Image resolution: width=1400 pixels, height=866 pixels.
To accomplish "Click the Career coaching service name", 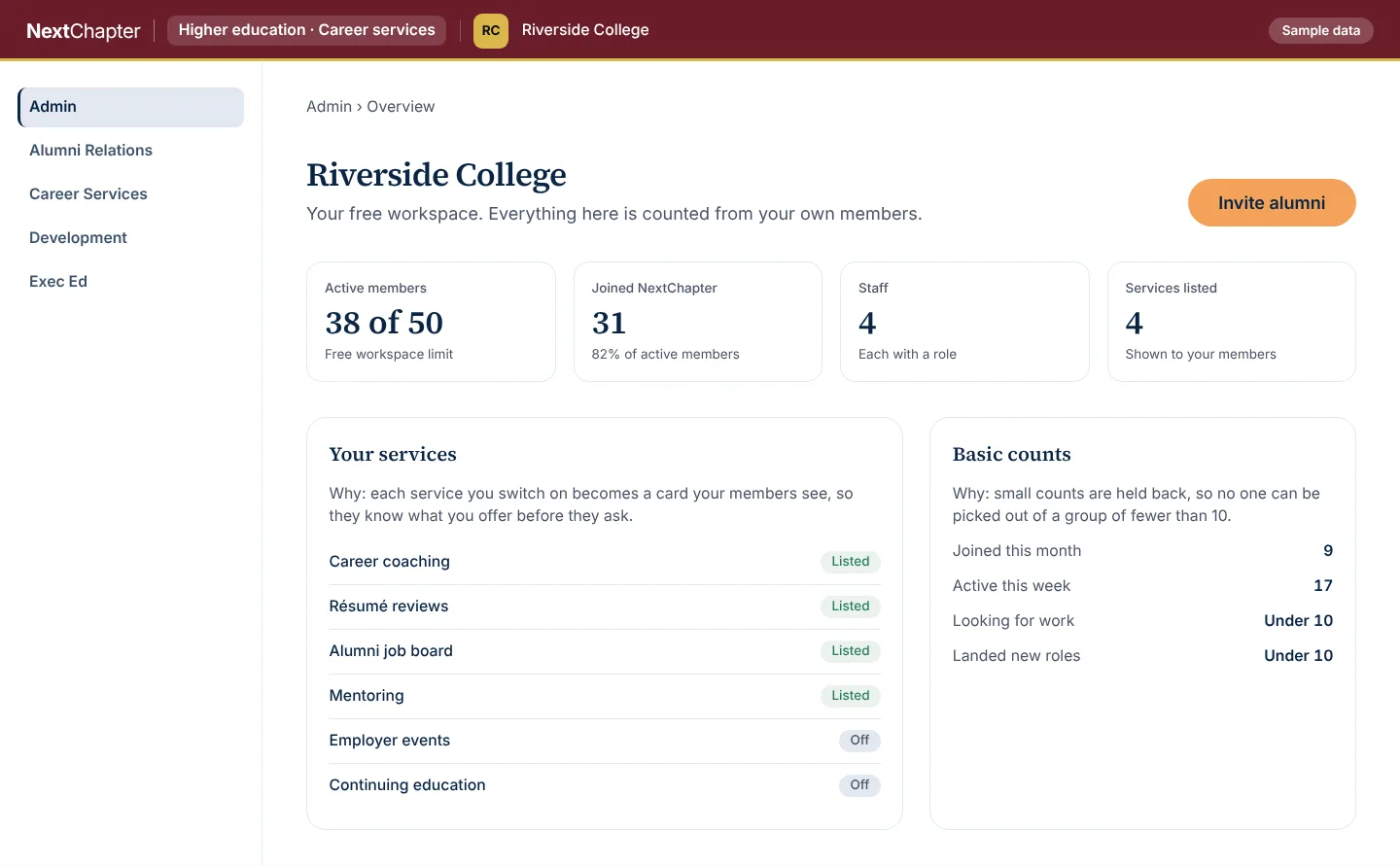I will pos(390,562).
